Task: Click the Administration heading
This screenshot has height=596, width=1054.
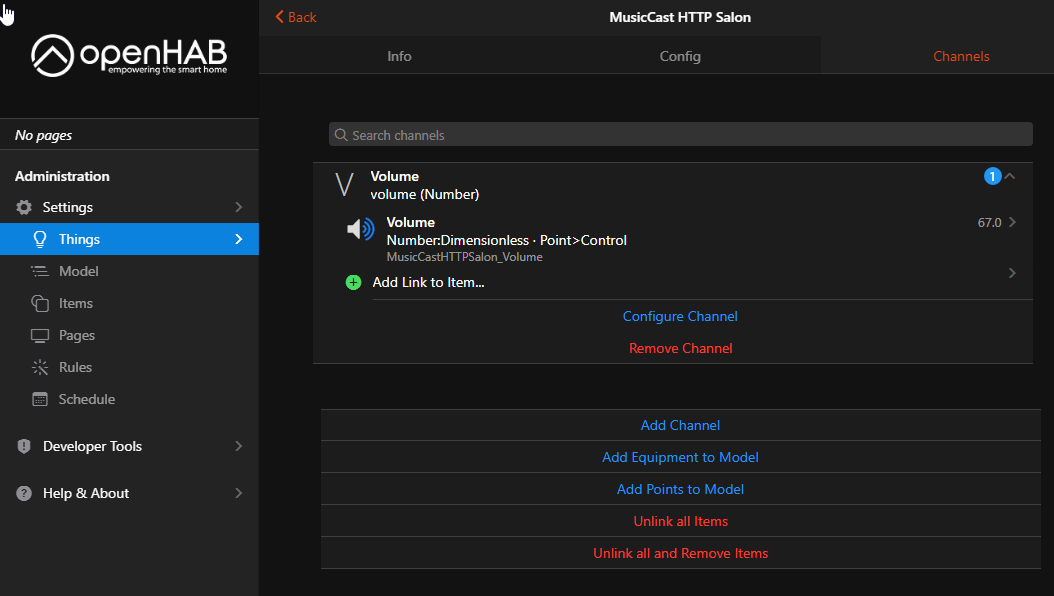Action: tap(62, 176)
